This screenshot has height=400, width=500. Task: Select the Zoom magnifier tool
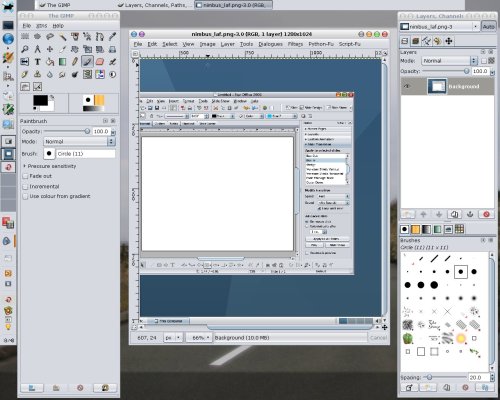[25, 49]
